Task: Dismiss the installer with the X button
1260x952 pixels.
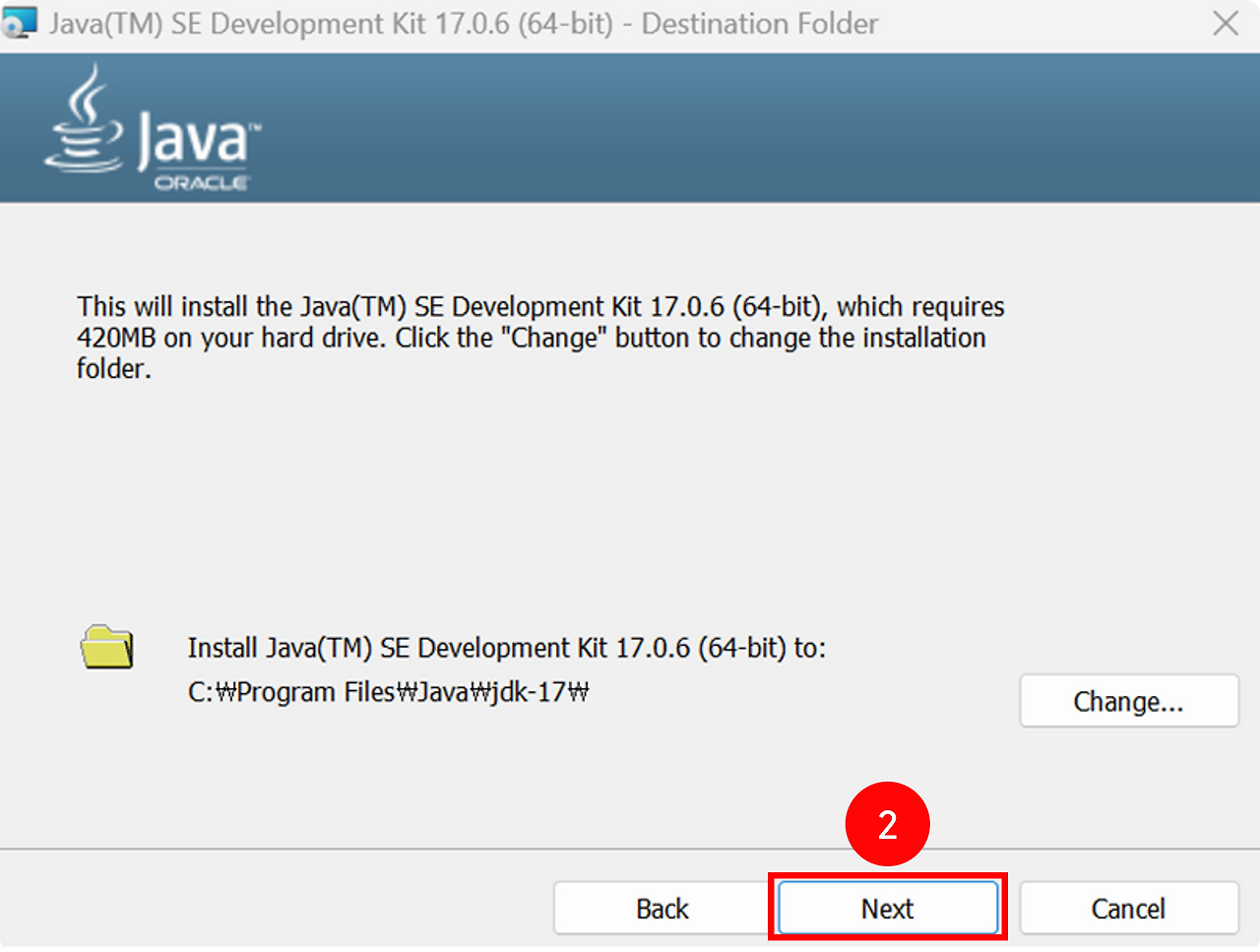Action: pos(1227,24)
